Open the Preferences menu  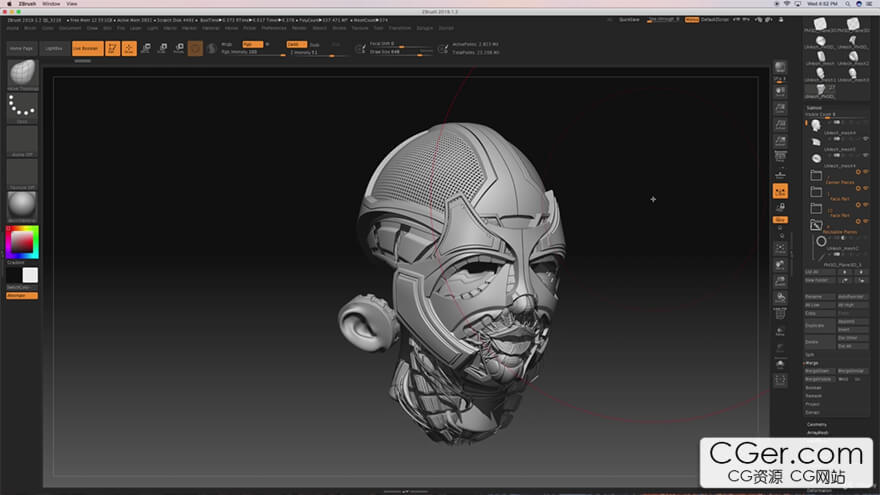pyautogui.click(x=273, y=28)
